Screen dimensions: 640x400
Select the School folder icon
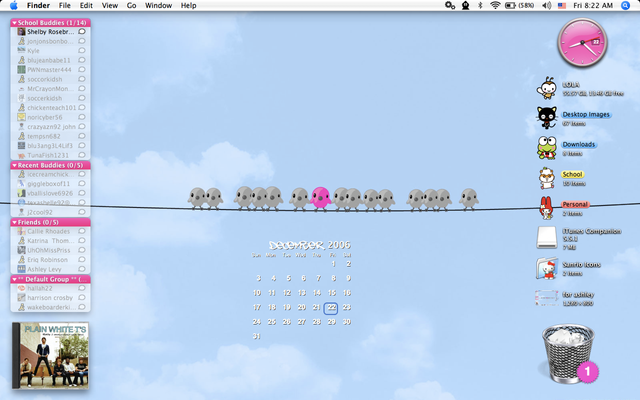547,178
